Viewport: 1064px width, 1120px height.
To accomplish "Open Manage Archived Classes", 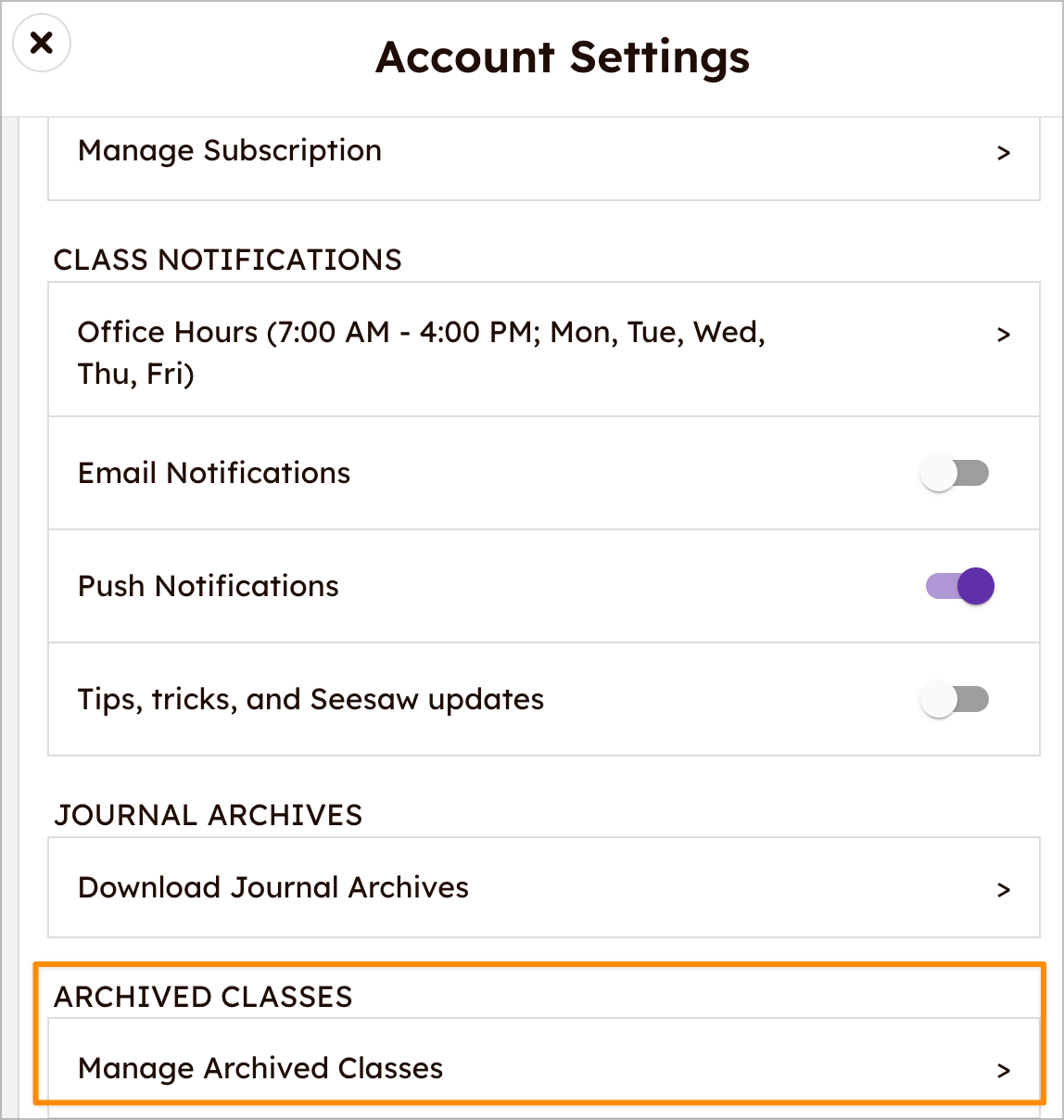I will [x=544, y=1068].
